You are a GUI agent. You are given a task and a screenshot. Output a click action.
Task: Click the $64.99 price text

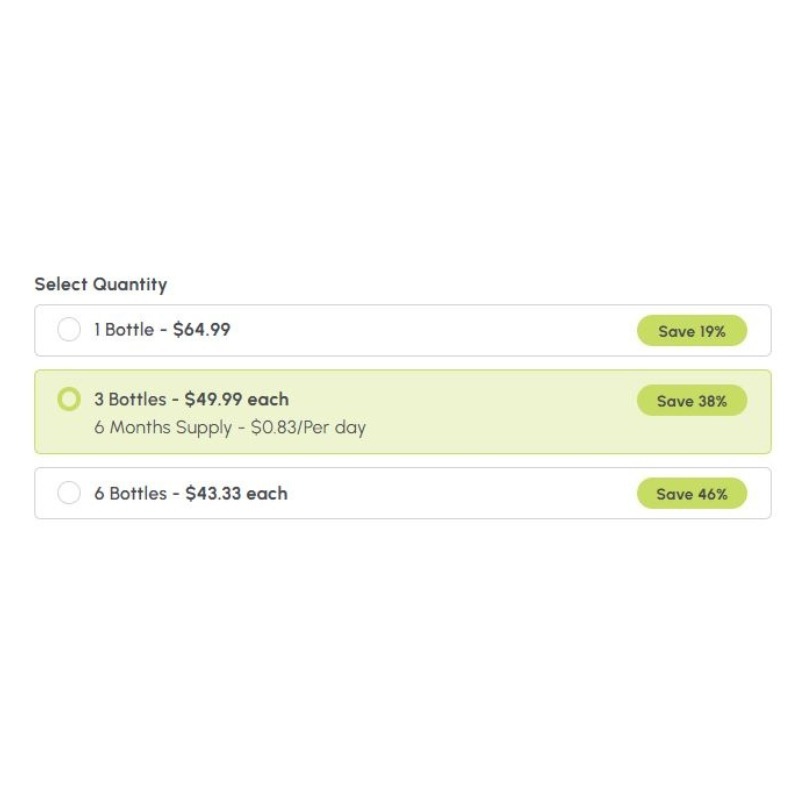(202, 330)
